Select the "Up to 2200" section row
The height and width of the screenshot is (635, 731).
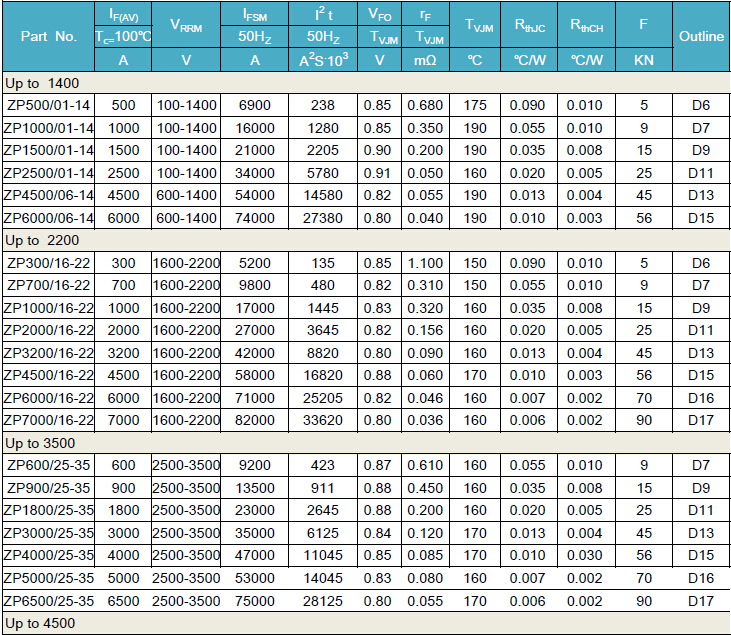click(42, 240)
